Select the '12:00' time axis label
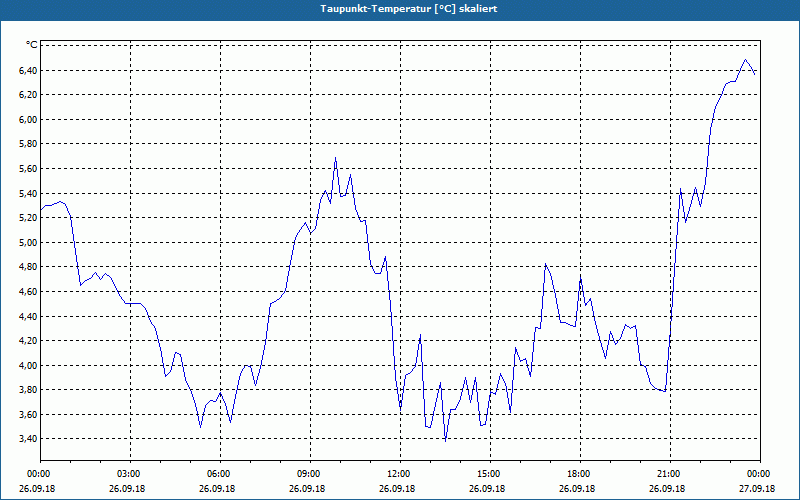Image resolution: width=800 pixels, height=500 pixels. [x=398, y=473]
